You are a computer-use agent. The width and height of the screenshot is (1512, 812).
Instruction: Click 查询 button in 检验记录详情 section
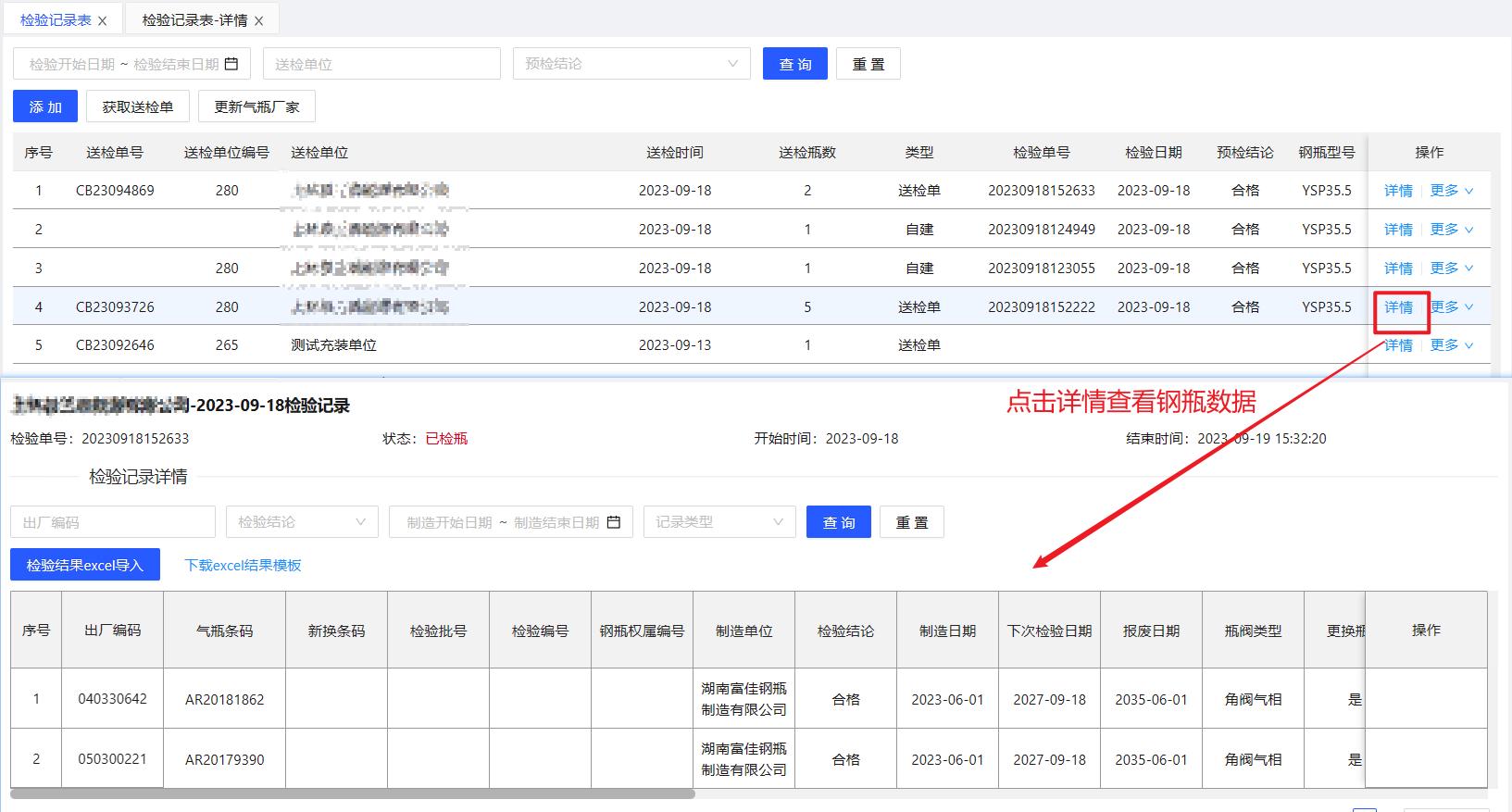coord(839,522)
